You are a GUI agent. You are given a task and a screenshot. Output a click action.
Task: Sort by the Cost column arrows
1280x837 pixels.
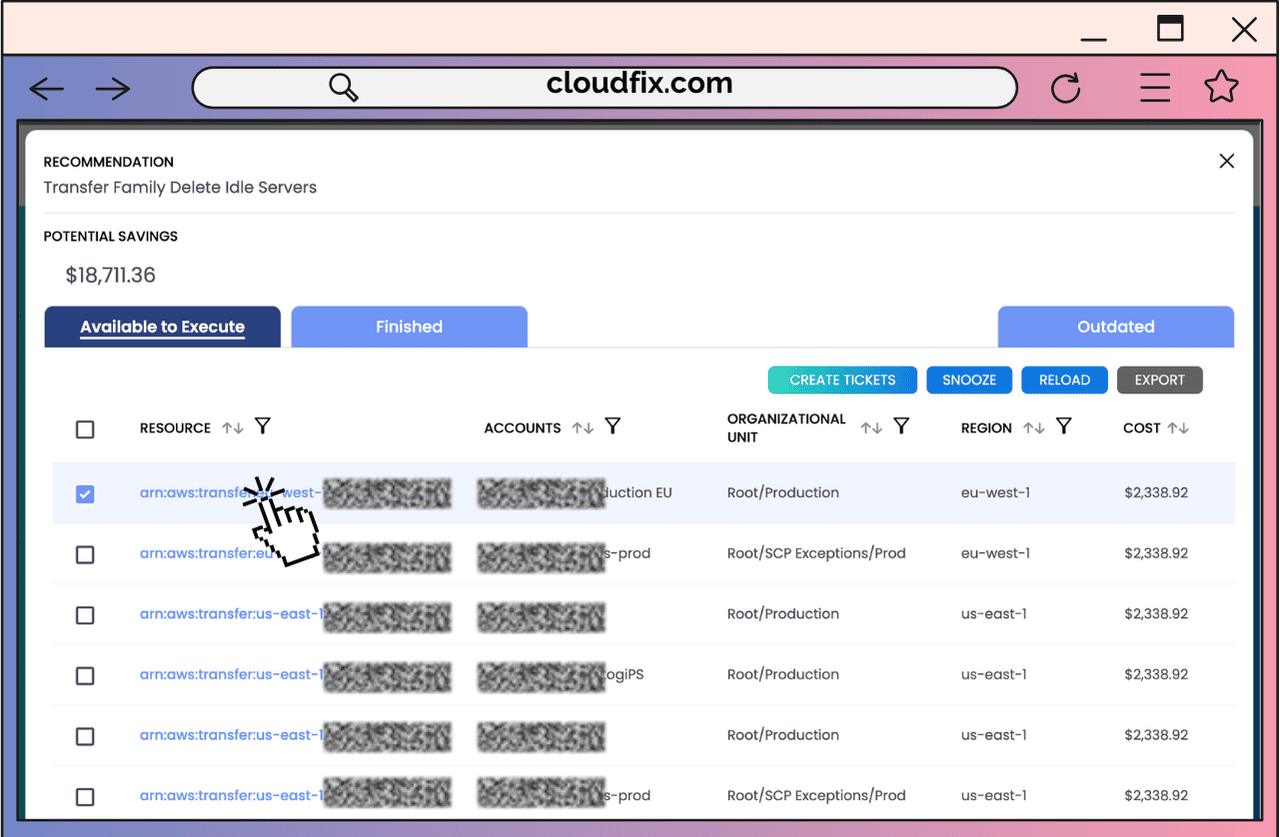click(x=1178, y=428)
